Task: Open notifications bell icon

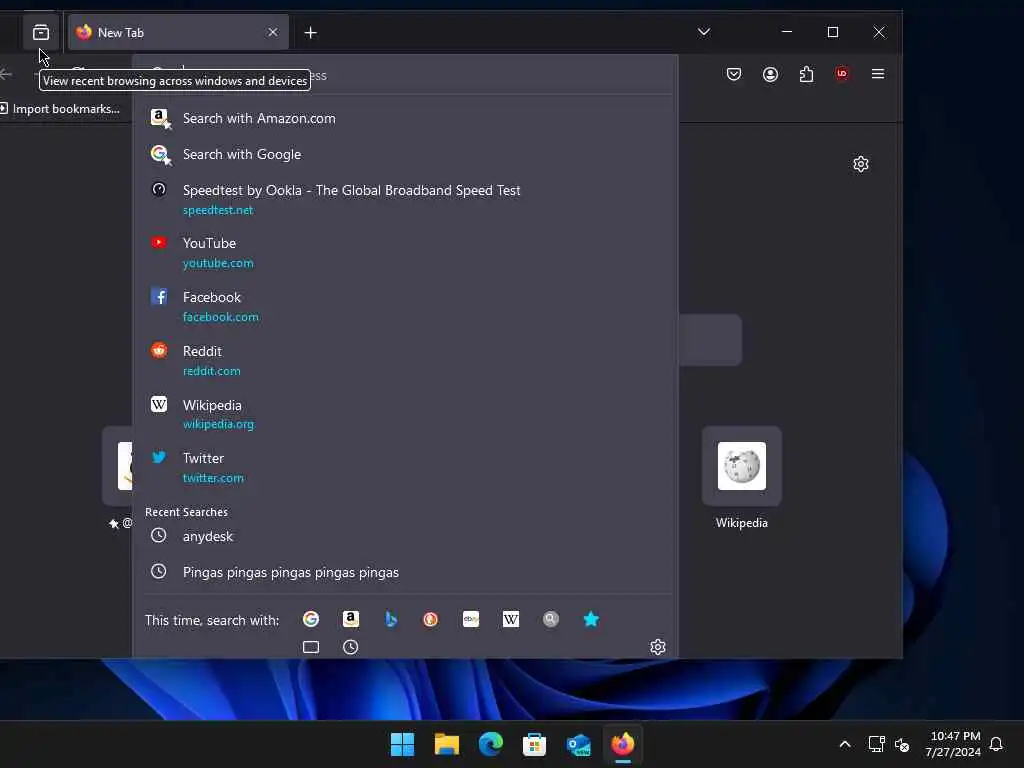Action: 996,744
